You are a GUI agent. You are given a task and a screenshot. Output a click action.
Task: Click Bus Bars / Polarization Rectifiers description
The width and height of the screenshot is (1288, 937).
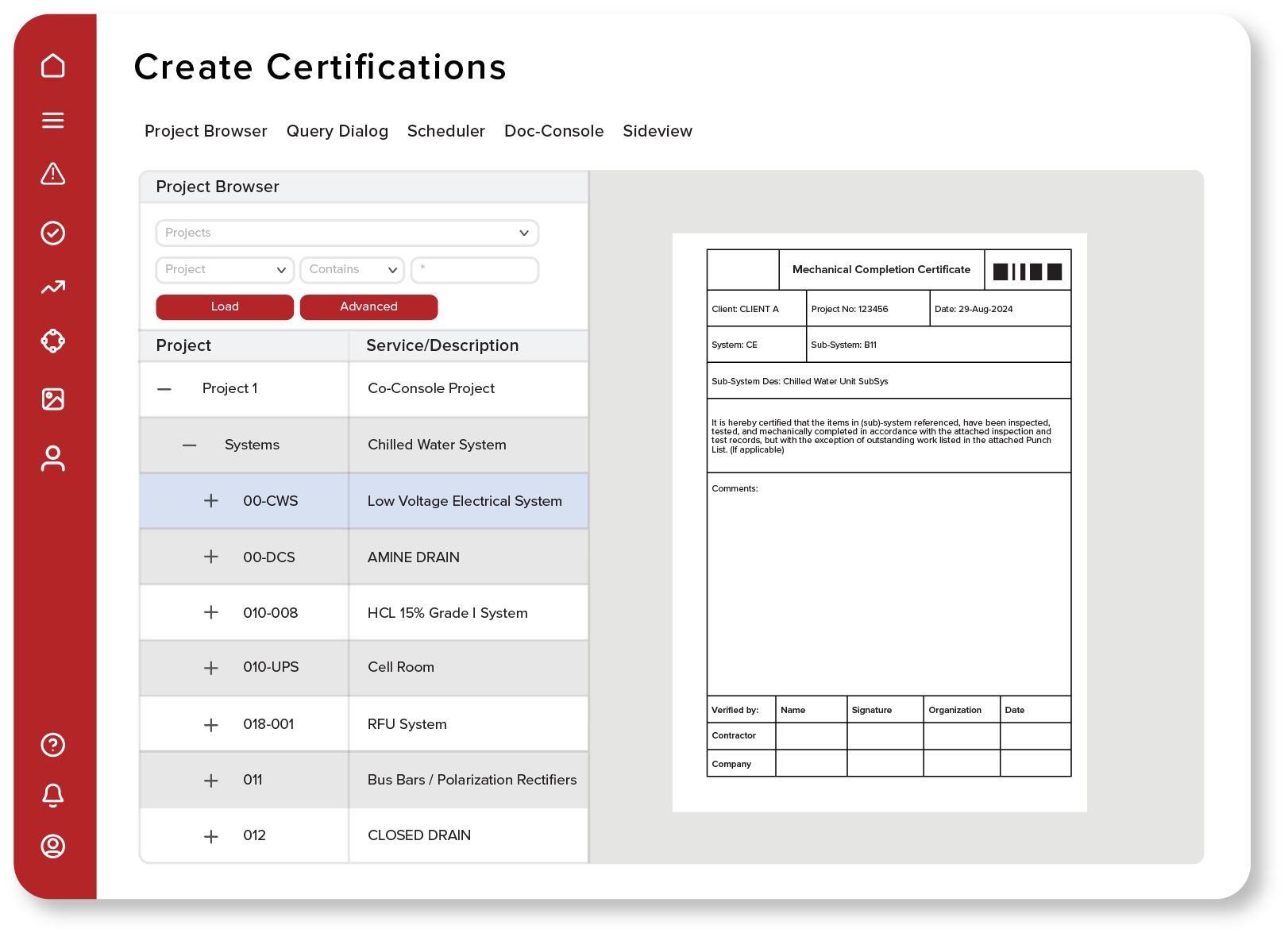tap(472, 780)
